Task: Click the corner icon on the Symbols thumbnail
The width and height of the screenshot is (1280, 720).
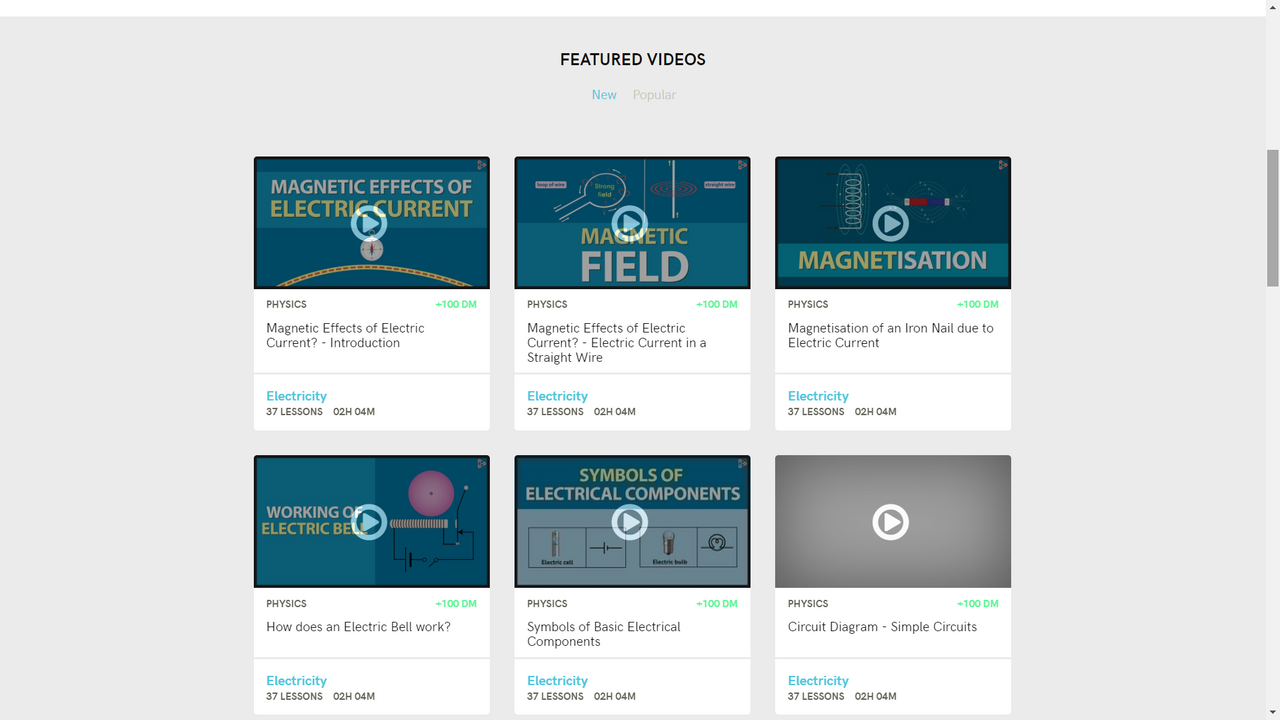Action: [x=742, y=464]
